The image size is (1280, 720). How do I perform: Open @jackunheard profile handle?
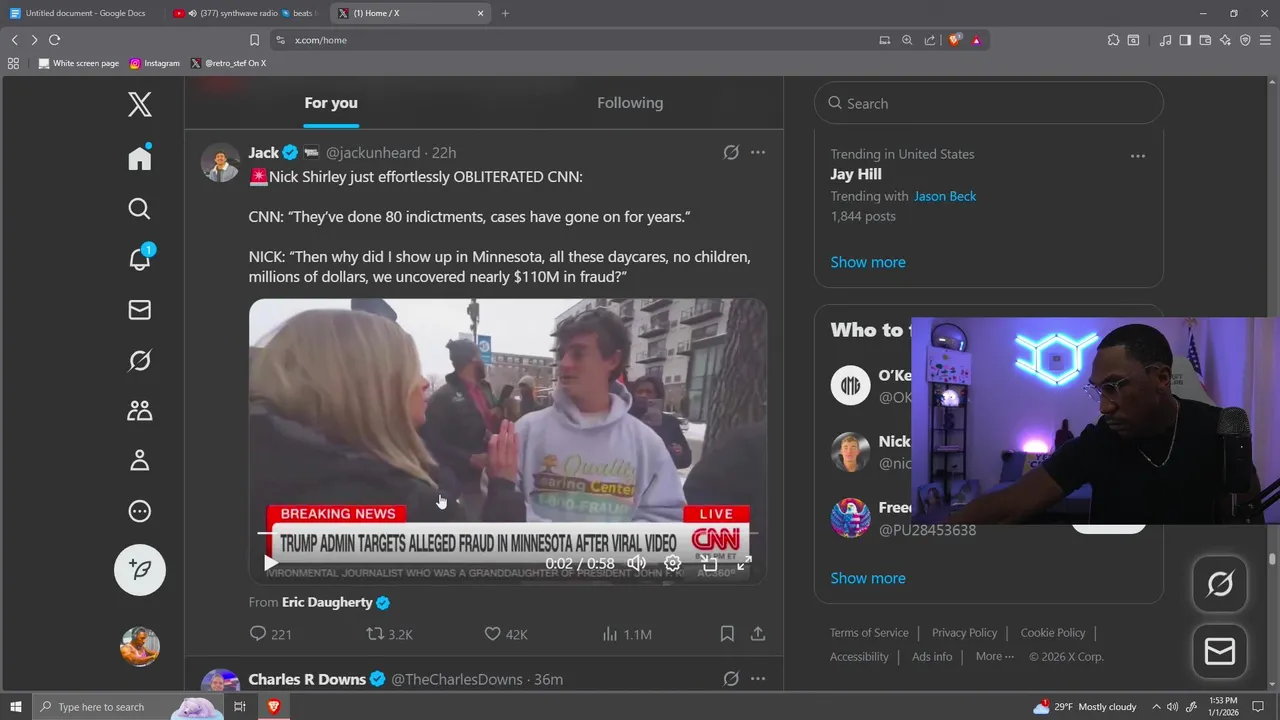(x=373, y=153)
